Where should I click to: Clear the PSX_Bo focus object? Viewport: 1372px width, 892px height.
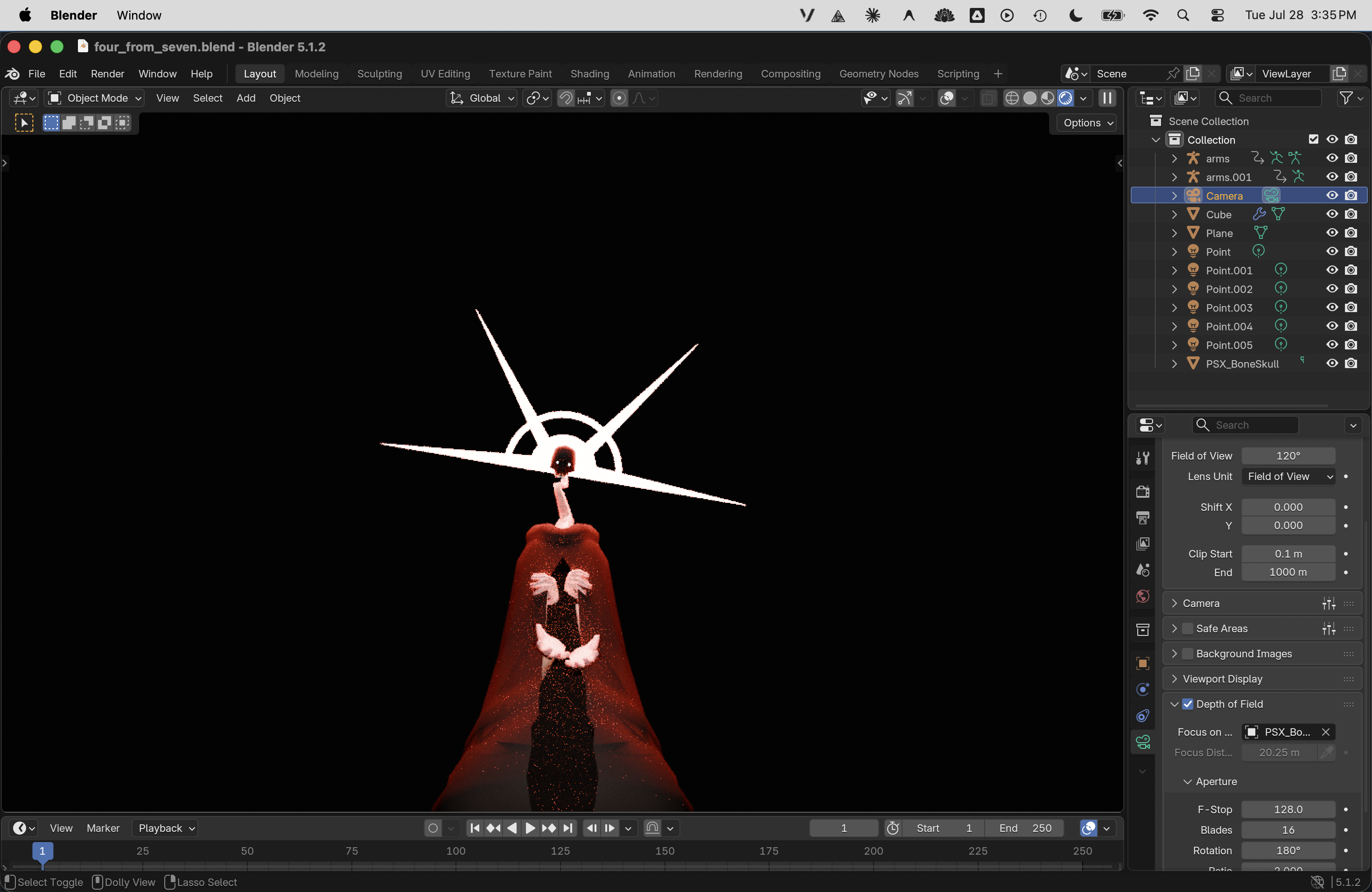[1325, 732]
